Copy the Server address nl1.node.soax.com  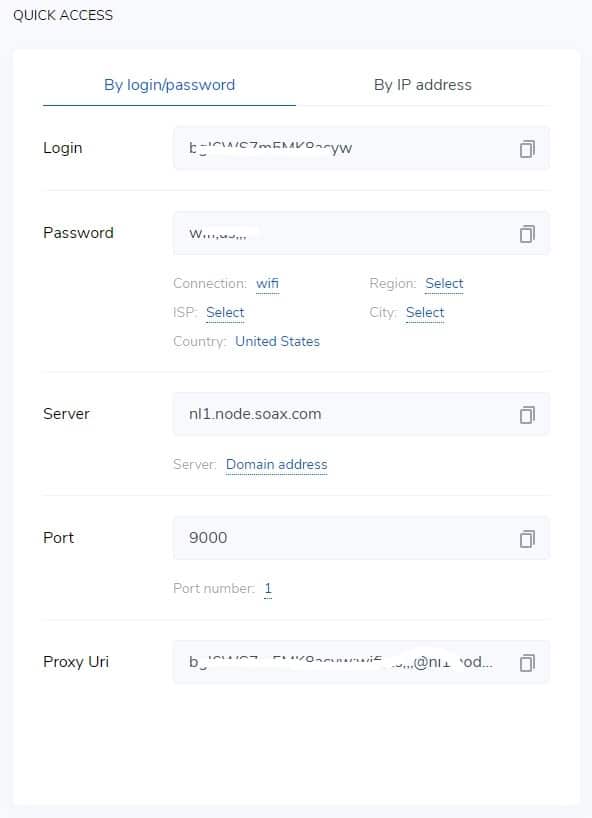coord(527,415)
